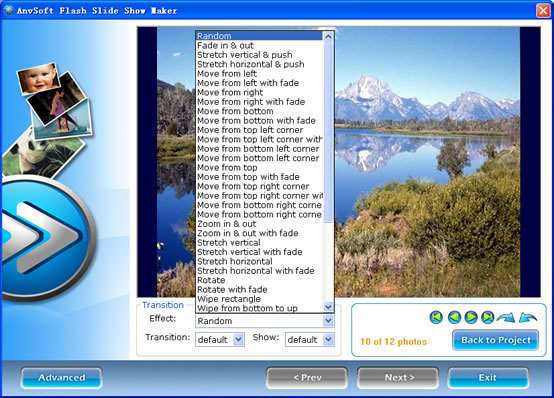Image resolution: width=554 pixels, height=398 pixels.
Task: Pick Rotate with fade effect
Action: click(x=259, y=289)
